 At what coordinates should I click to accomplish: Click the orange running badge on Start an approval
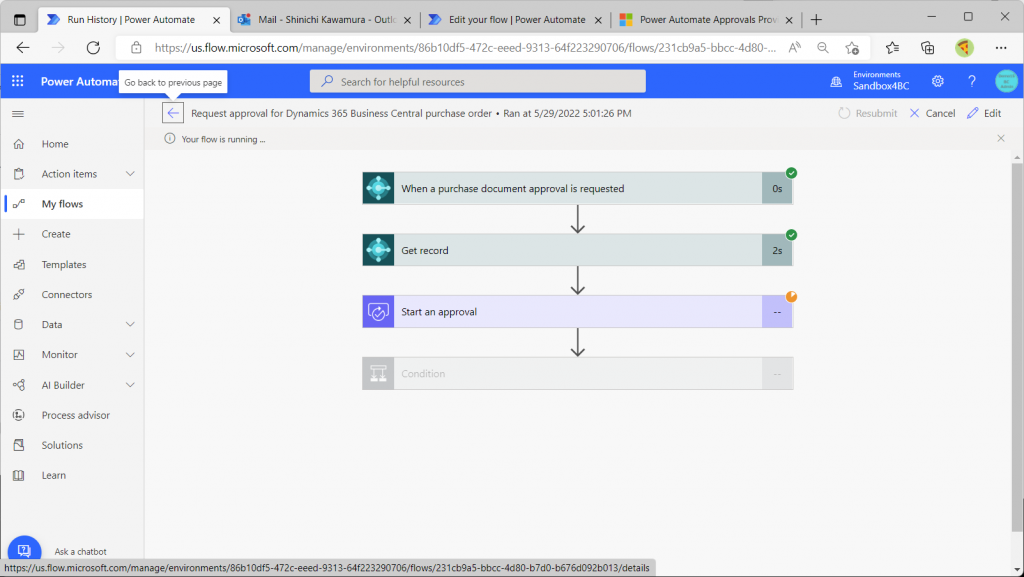[792, 296]
